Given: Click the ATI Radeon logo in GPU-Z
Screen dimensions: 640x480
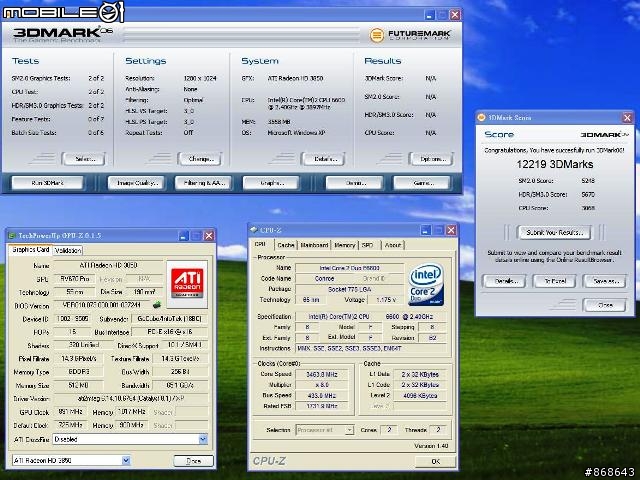Looking at the screenshot, I should click(187, 284).
